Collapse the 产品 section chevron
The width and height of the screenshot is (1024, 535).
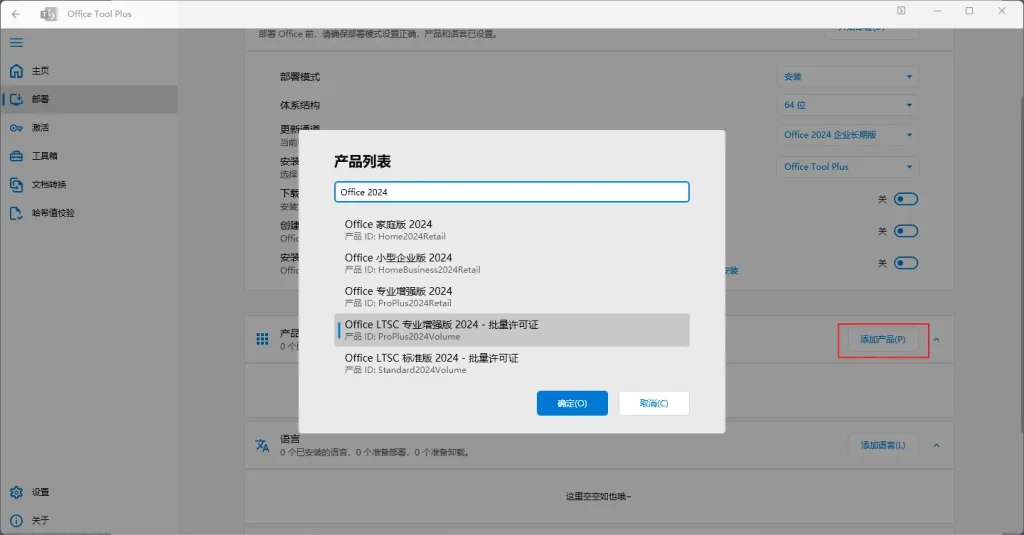coord(936,340)
